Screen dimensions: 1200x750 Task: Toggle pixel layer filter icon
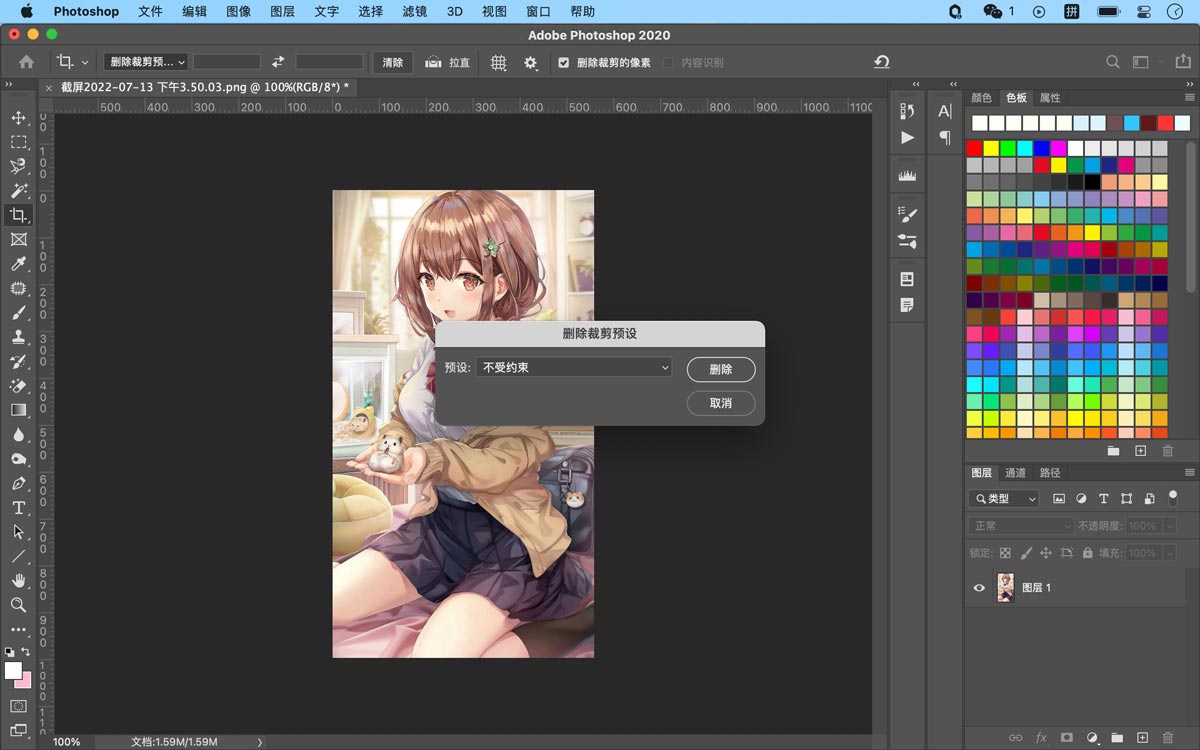coord(1059,498)
